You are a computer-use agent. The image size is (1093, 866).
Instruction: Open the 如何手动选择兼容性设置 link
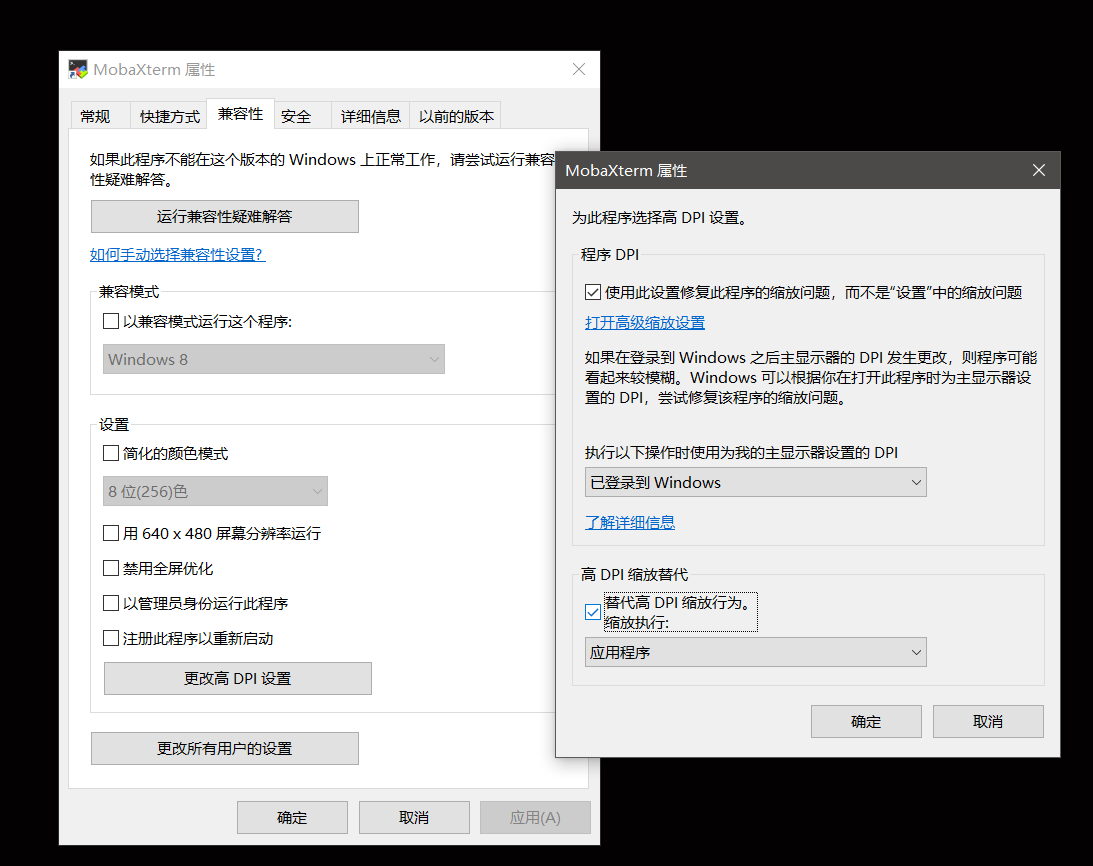[x=178, y=255]
